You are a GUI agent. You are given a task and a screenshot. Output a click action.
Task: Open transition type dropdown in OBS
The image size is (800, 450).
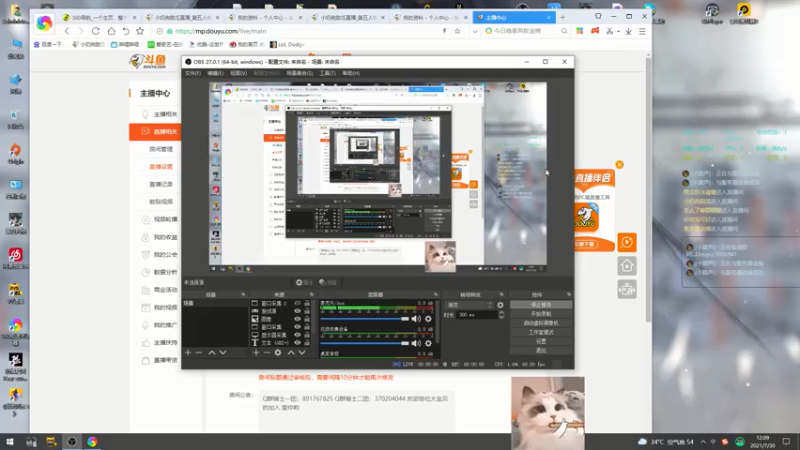(x=468, y=305)
